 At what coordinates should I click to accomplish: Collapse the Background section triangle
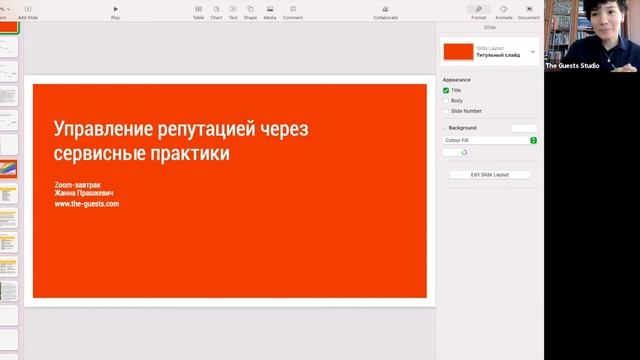point(444,128)
